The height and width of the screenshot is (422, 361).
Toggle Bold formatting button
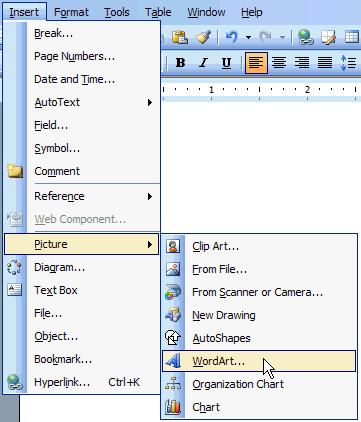point(180,63)
